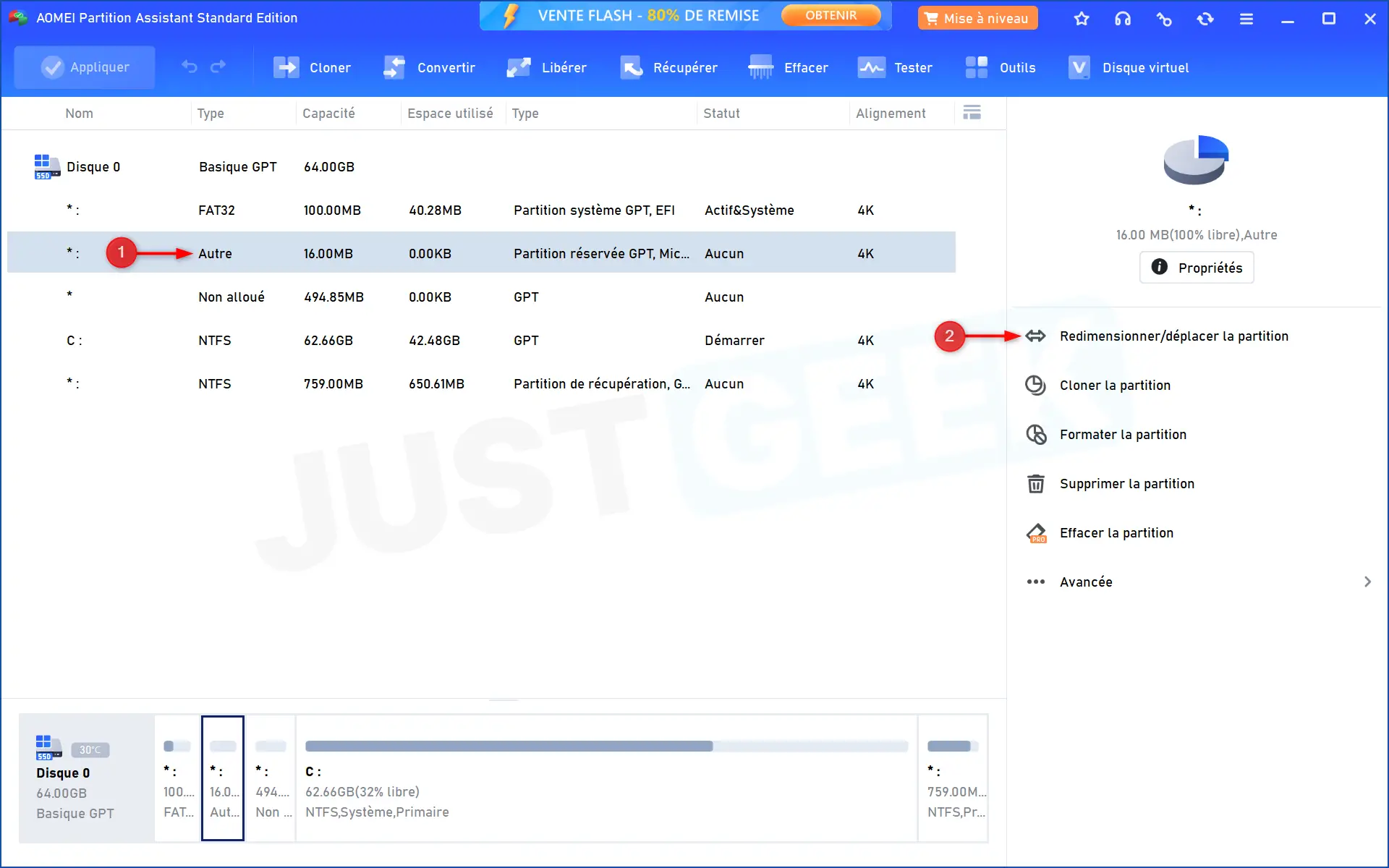The image size is (1389, 868).
Task: Open the Tester menu
Action: 895,67
